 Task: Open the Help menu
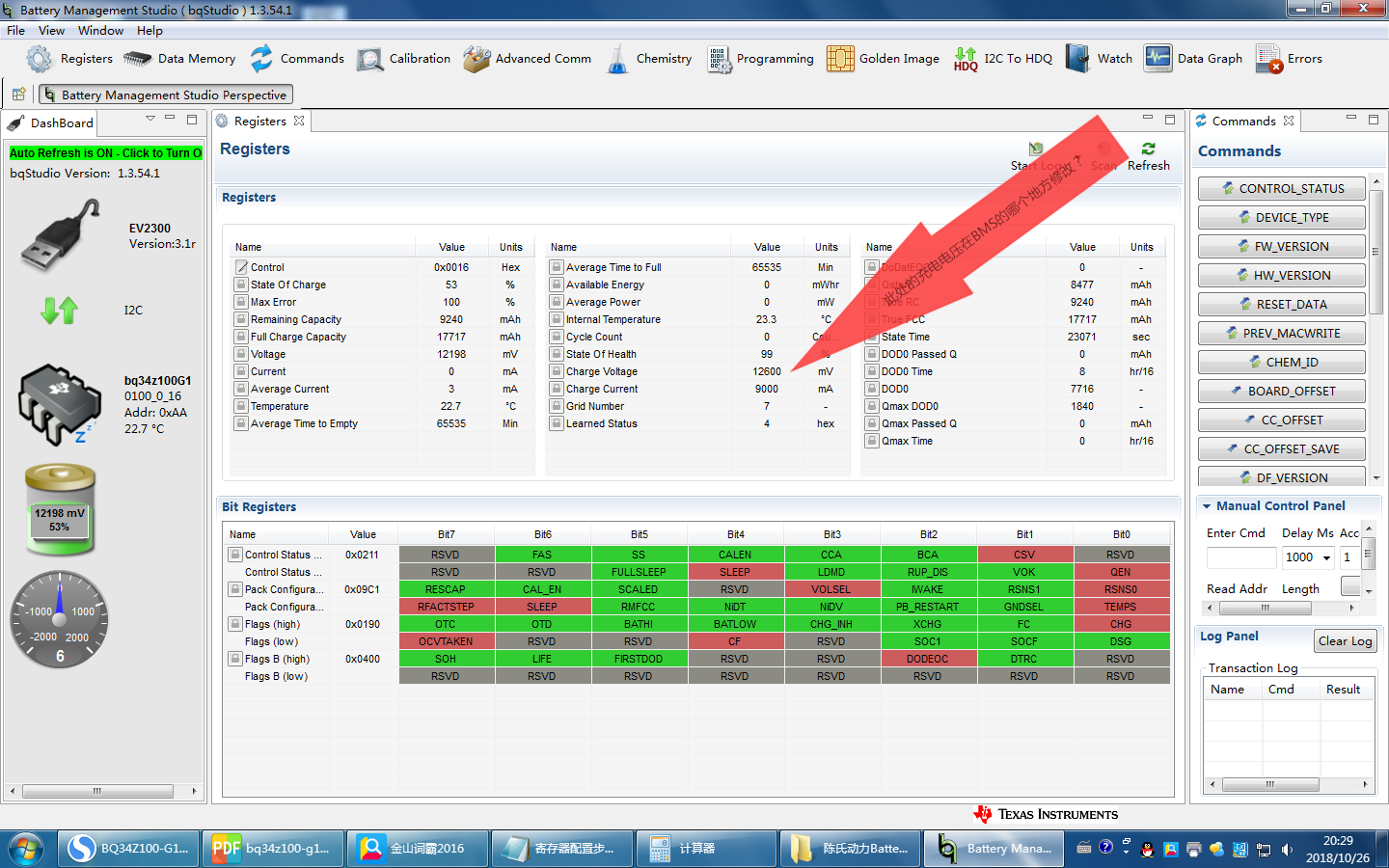point(150,31)
